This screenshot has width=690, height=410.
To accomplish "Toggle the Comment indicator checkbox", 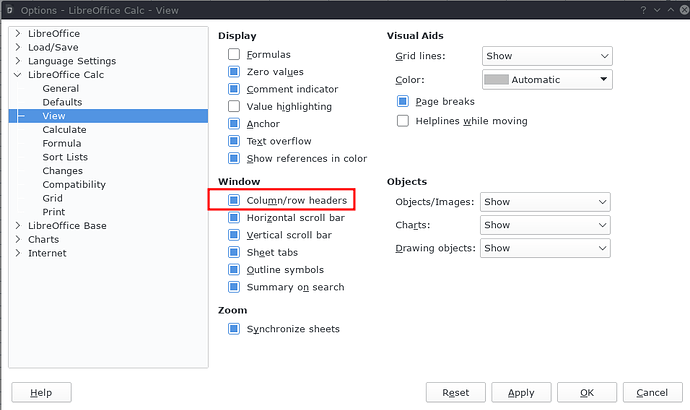I will coord(234,89).
